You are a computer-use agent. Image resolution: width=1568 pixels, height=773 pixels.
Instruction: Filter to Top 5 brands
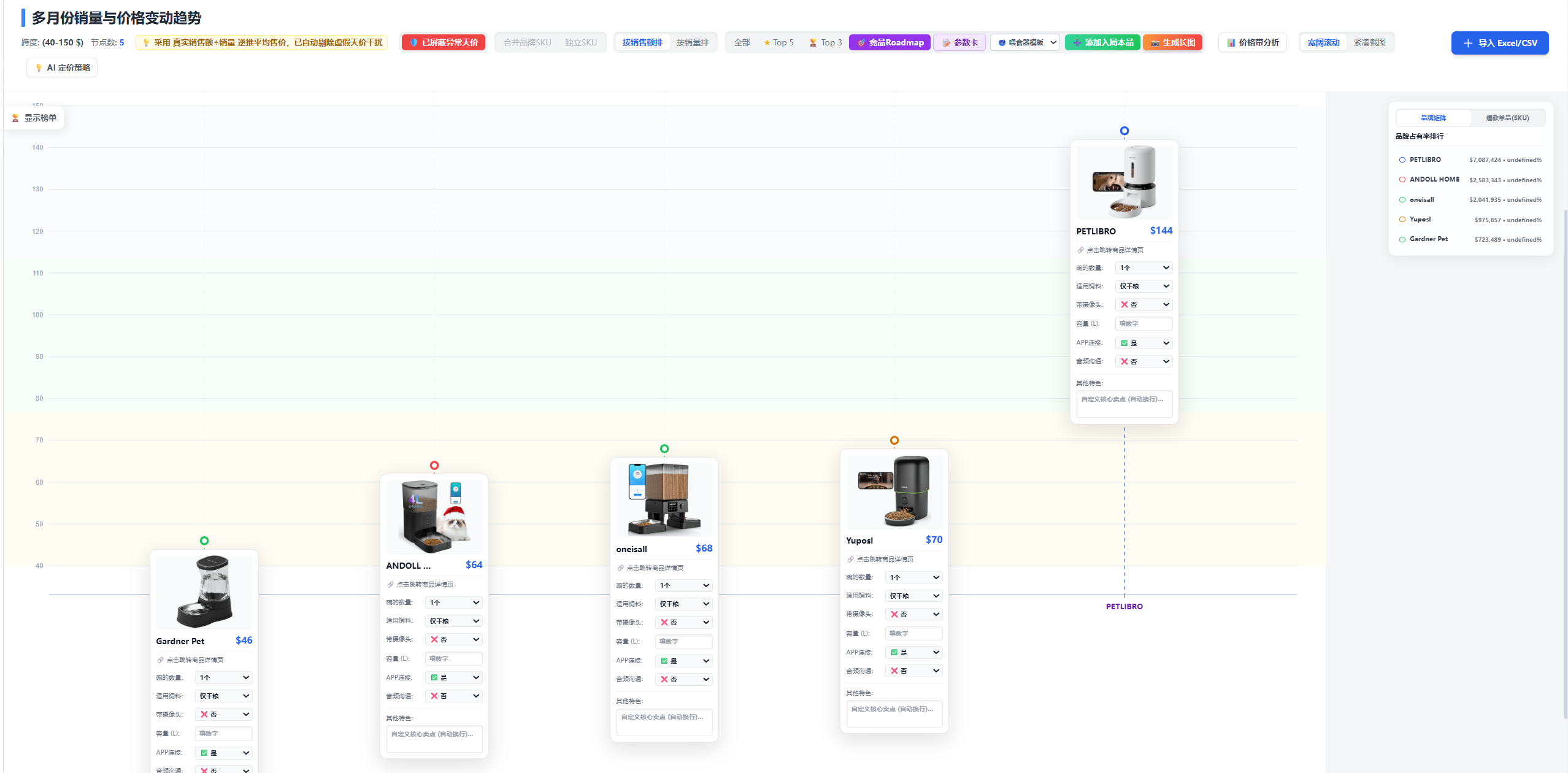coord(778,42)
